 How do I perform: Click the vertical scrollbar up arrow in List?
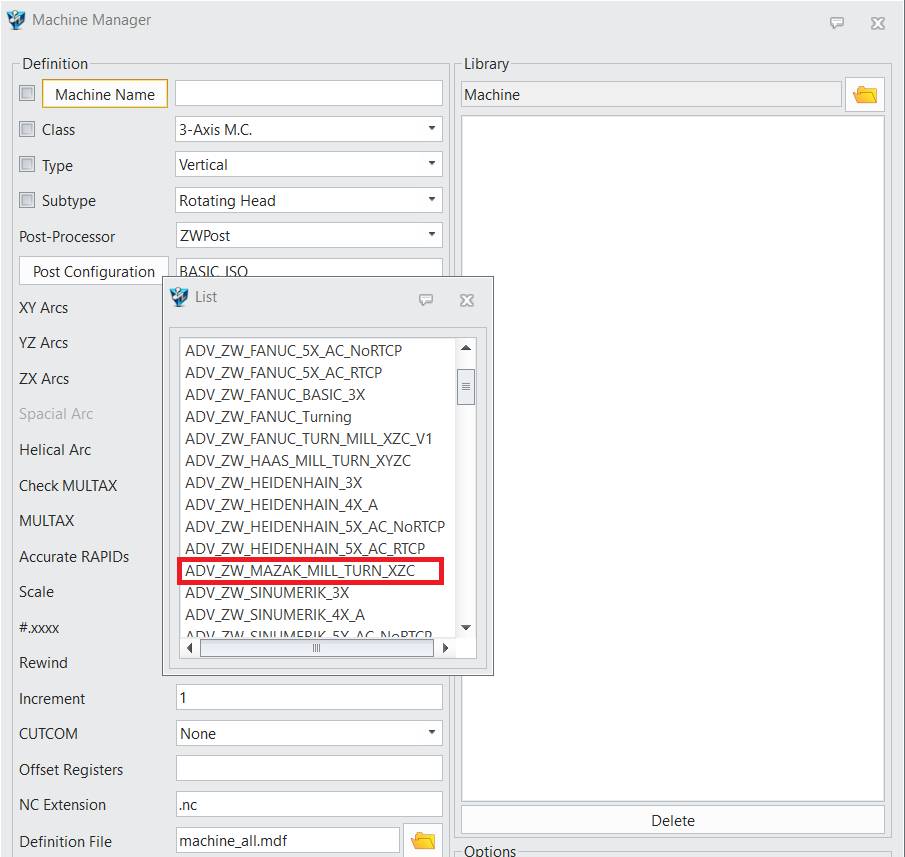coord(465,349)
